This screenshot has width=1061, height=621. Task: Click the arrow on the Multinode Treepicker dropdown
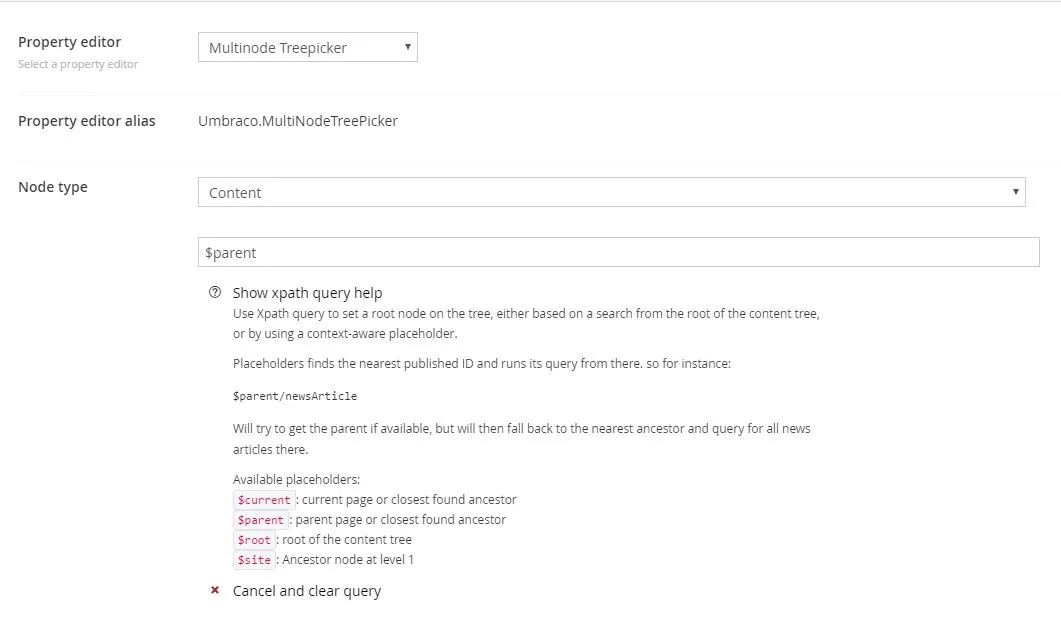pyautogui.click(x=407, y=46)
